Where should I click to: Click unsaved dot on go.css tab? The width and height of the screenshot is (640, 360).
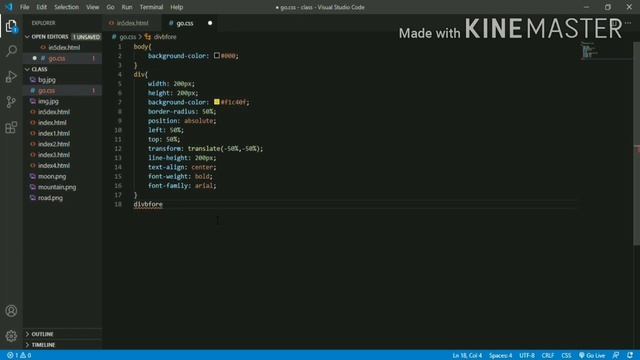(x=210, y=23)
